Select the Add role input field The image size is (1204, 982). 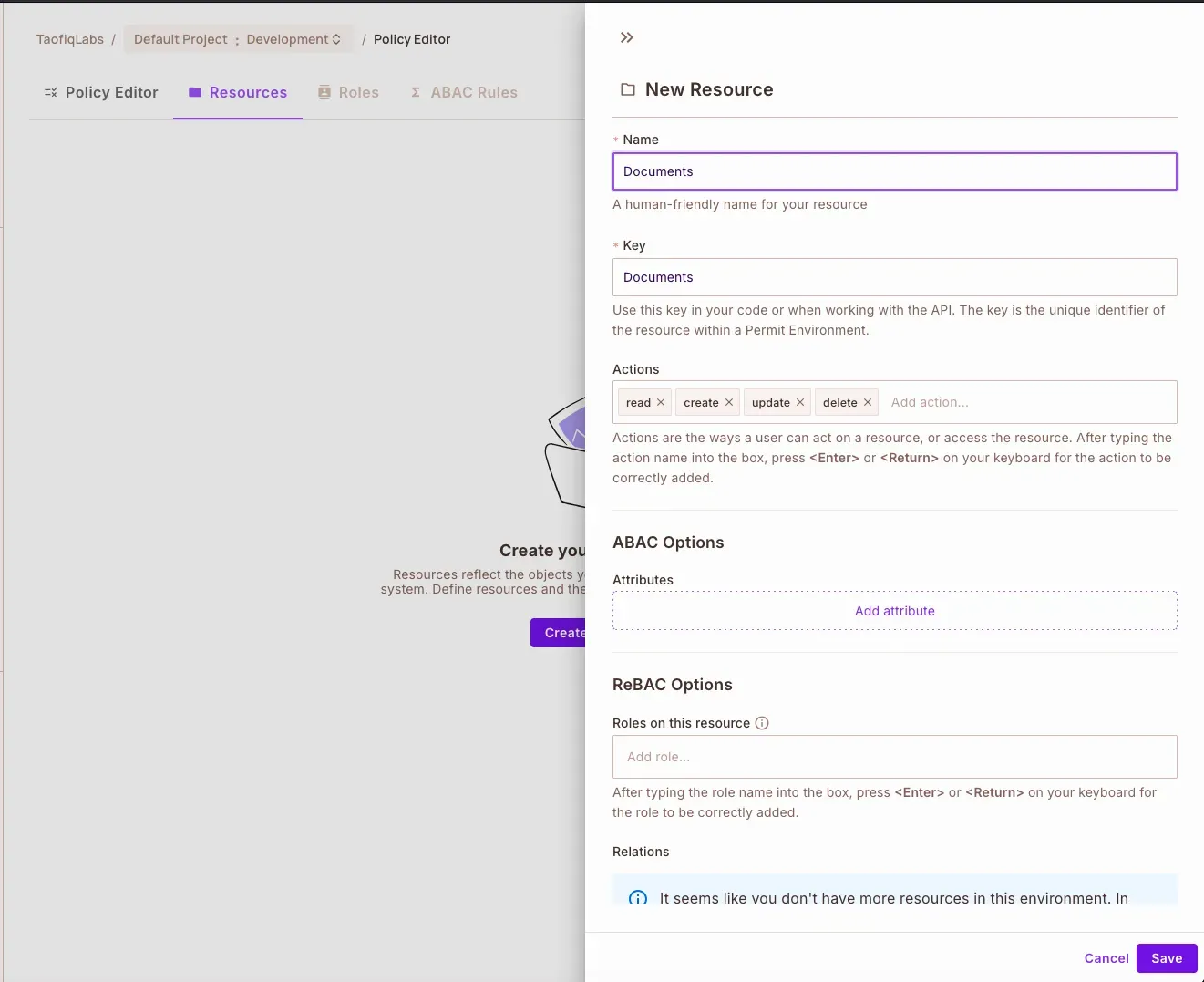[894, 757]
